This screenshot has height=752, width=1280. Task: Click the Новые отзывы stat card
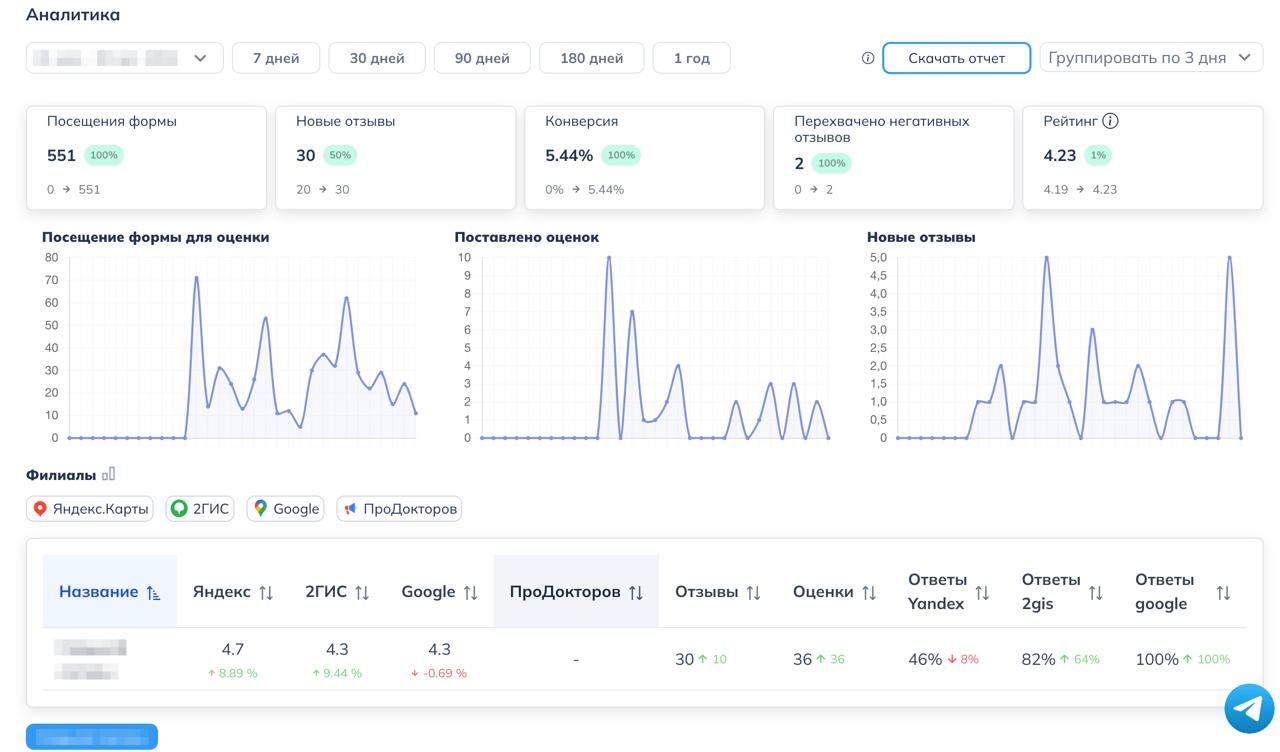coord(395,157)
